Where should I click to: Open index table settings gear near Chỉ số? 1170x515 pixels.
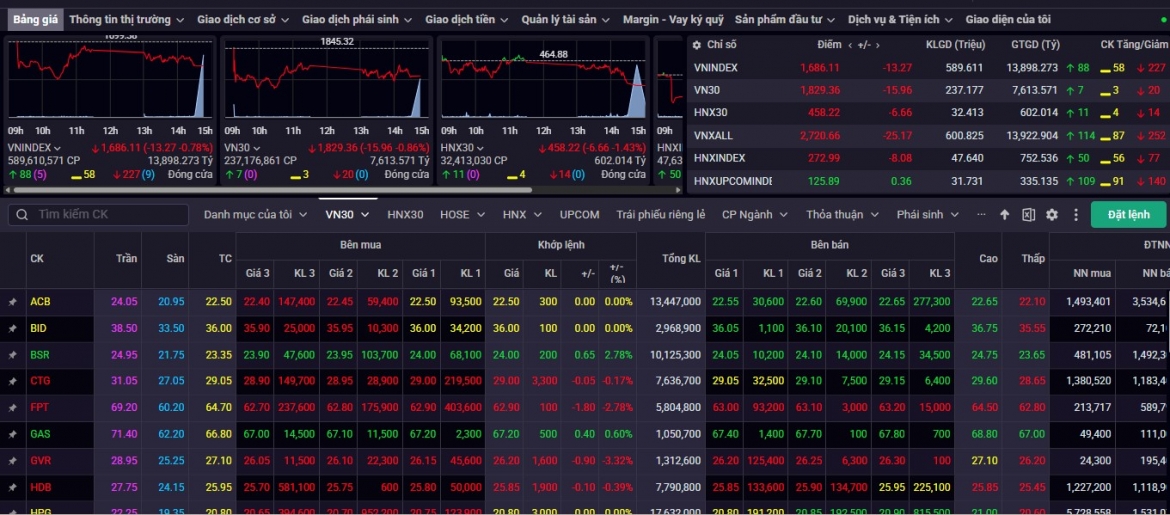(x=697, y=45)
